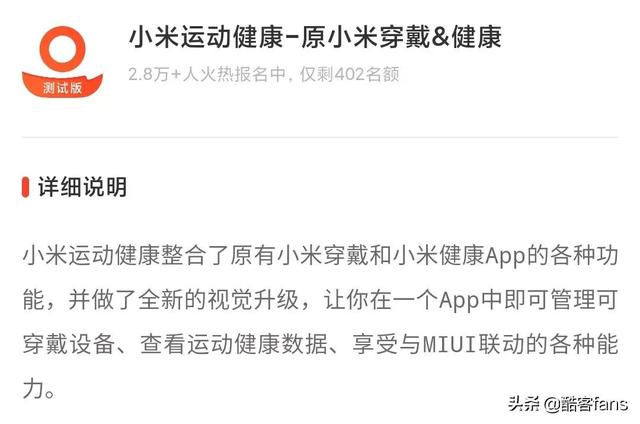Click the last line 力。 of description
The image size is (640, 424).
39,388
